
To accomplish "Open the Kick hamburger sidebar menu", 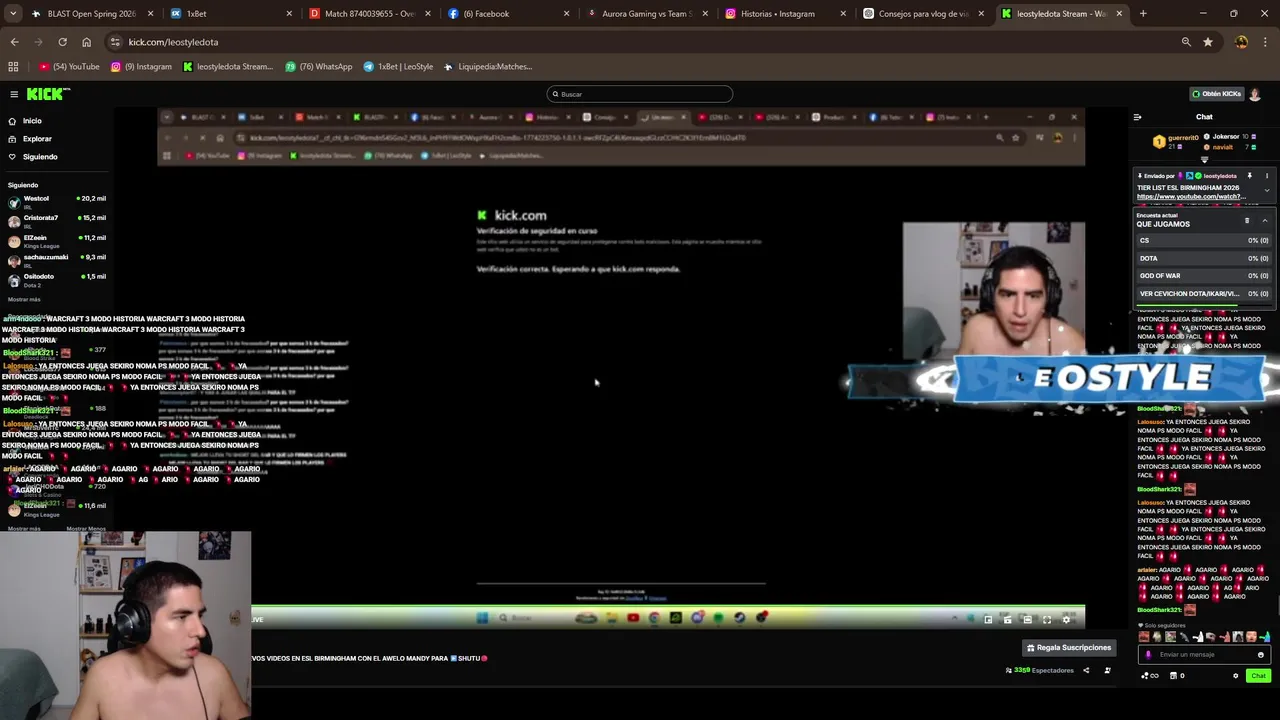I will tap(14, 94).
